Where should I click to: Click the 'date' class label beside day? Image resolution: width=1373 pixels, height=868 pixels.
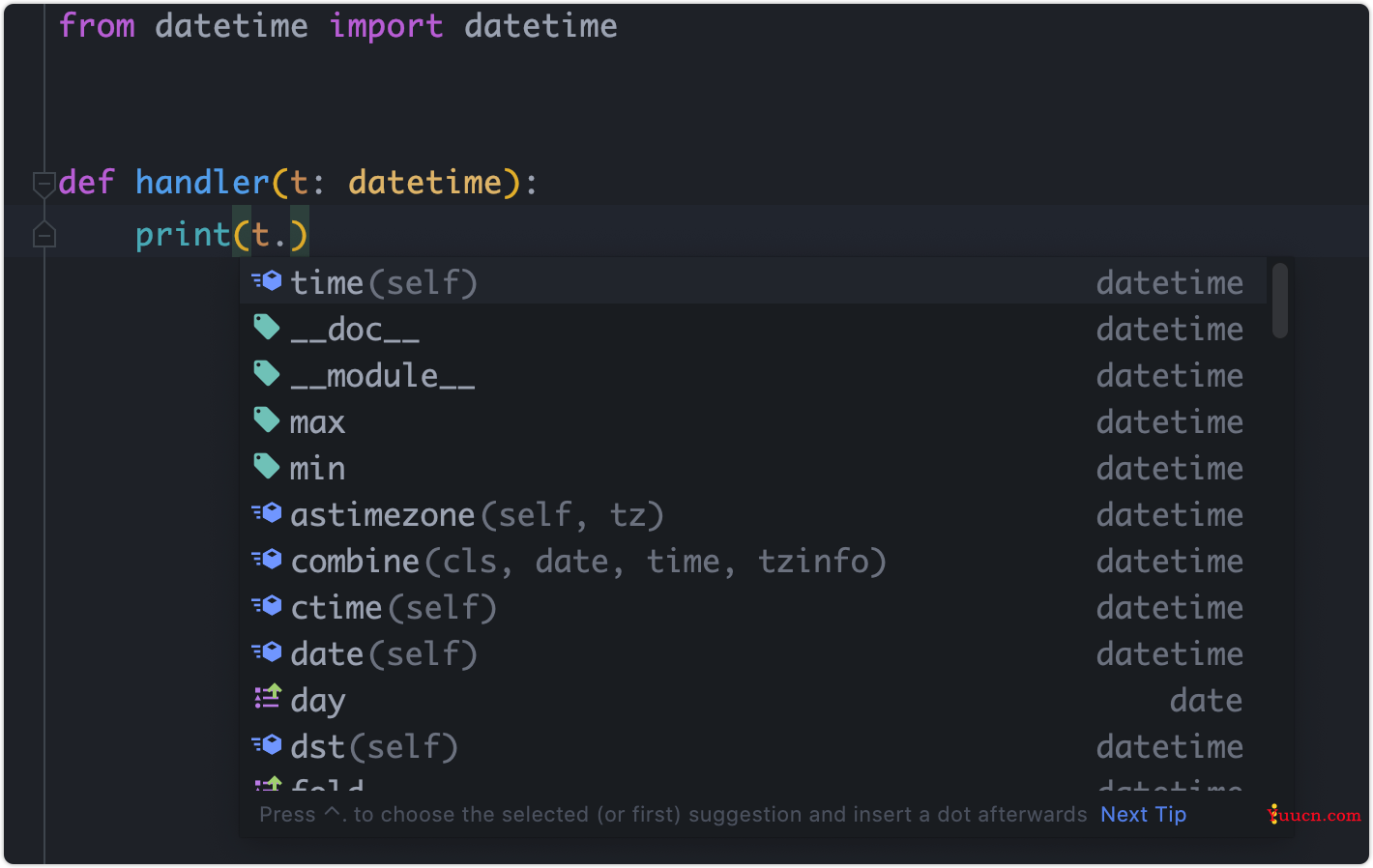[1206, 700]
